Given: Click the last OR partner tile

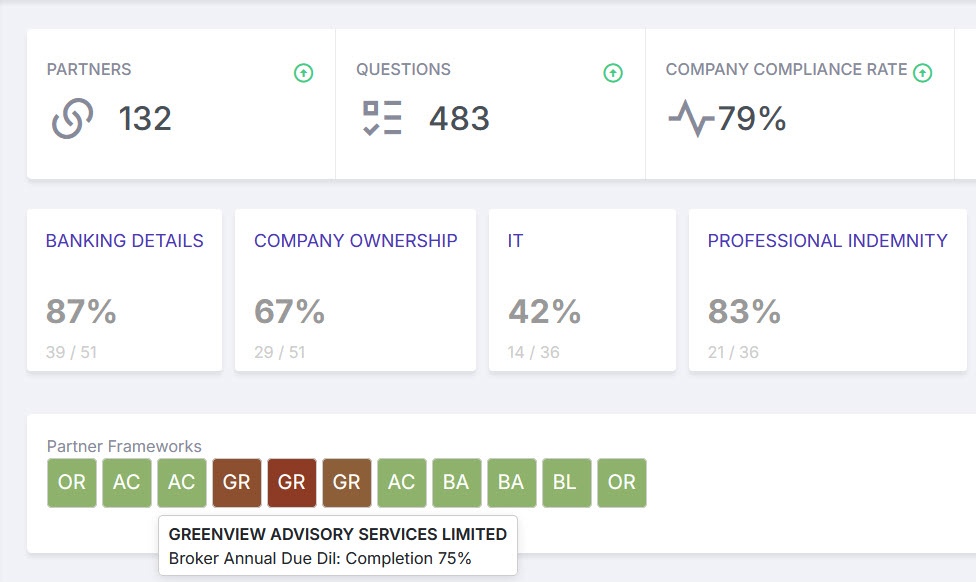Looking at the screenshot, I should [x=621, y=483].
